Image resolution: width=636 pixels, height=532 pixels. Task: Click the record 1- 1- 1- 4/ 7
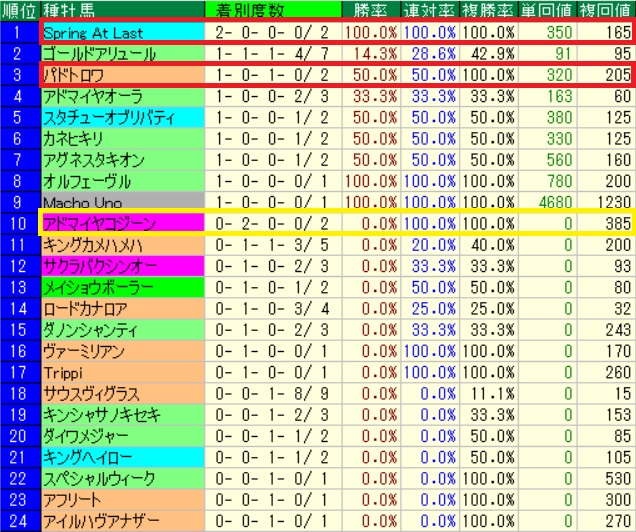click(272, 54)
